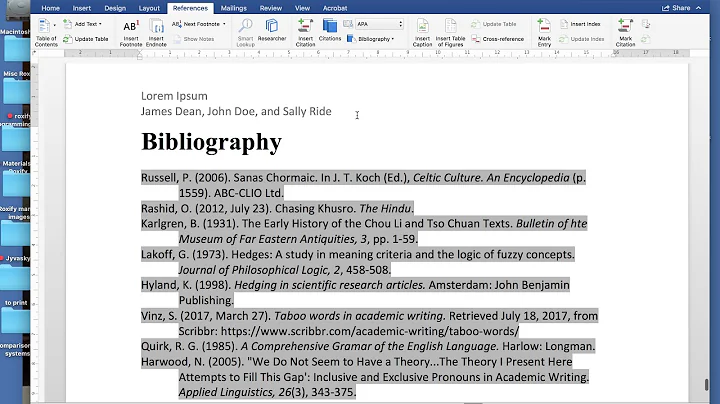This screenshot has height=404, width=720.
Task: Click the Quirk, R. G. (1985) entry
Action: coord(368,346)
